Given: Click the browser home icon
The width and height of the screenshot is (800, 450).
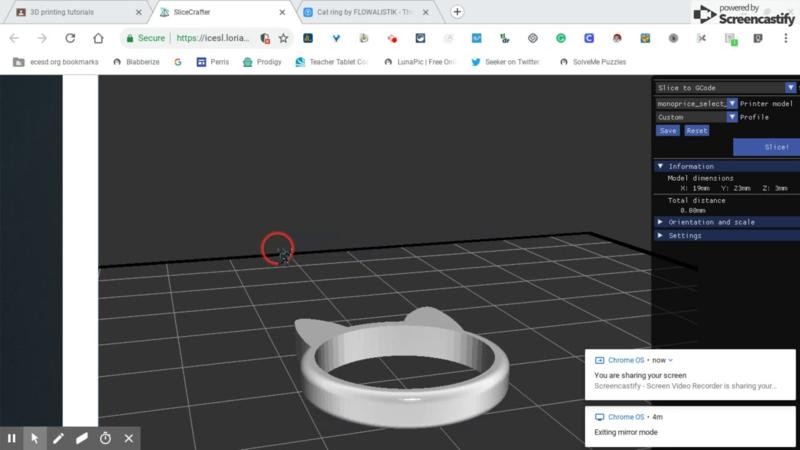Looking at the screenshot, I should (x=99, y=38).
